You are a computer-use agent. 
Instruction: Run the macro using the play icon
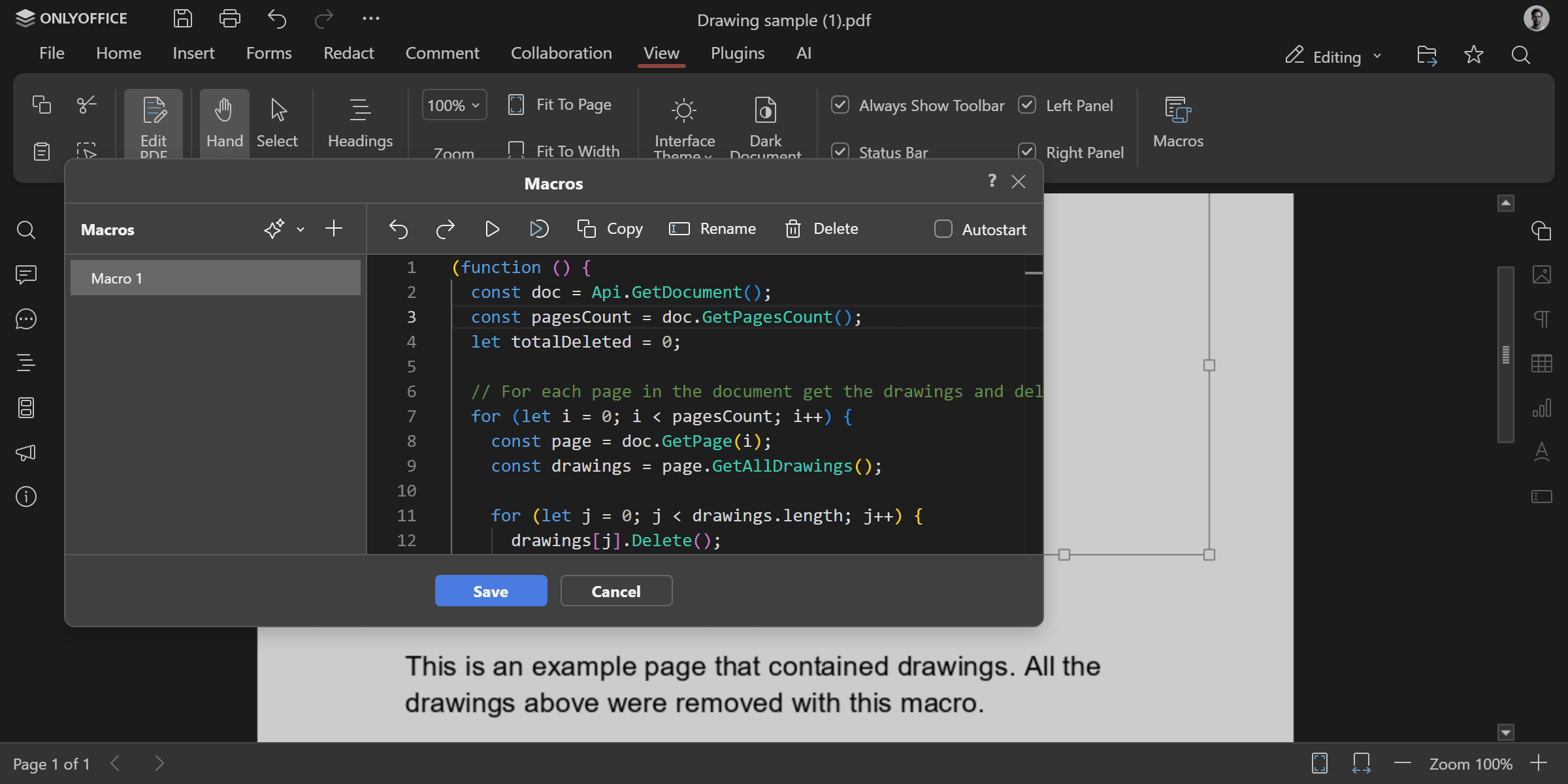[492, 229]
